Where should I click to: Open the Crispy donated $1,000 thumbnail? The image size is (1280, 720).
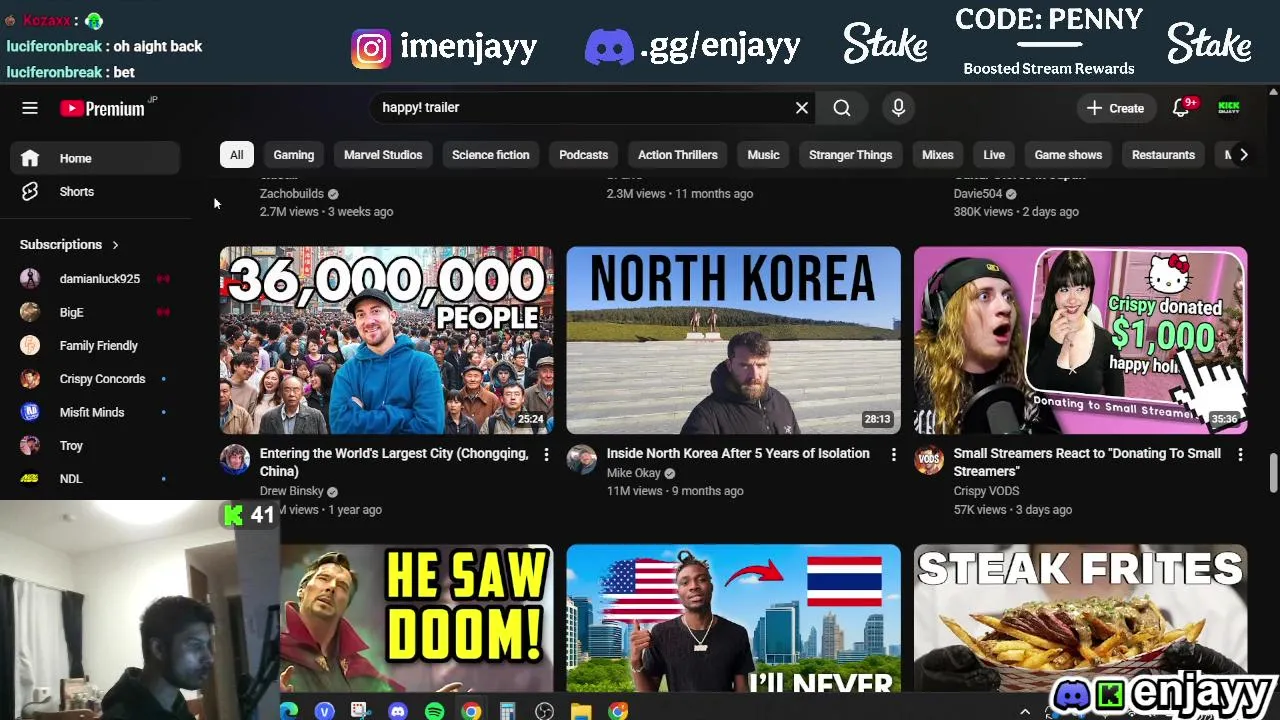coord(1080,340)
